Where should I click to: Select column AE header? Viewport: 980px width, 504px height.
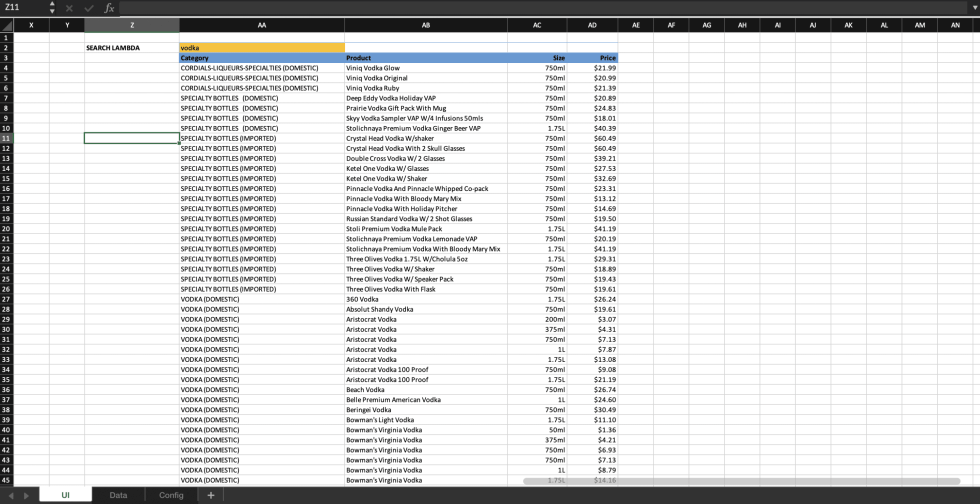[636, 25]
